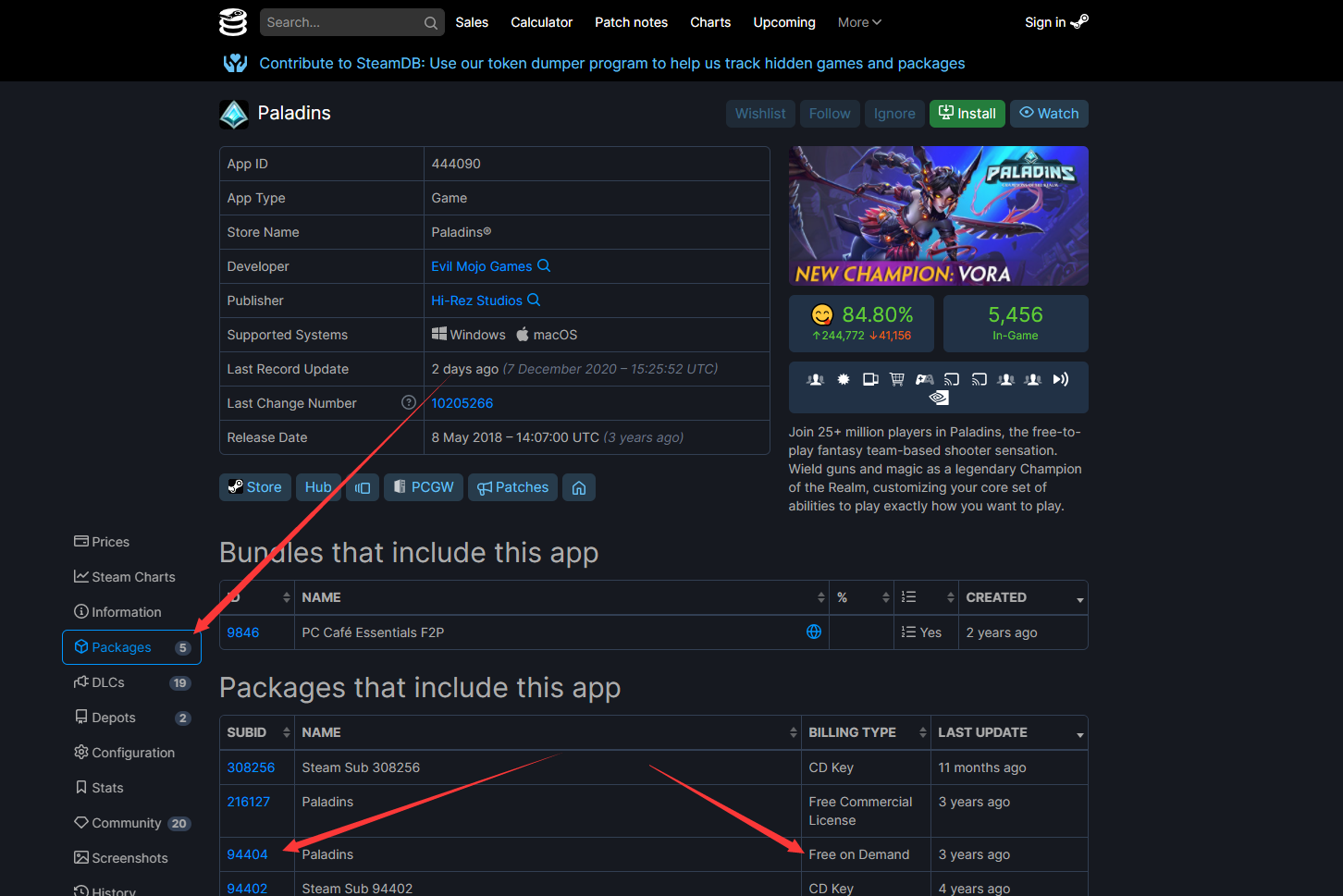Click the globe icon in bundle row

814,632
